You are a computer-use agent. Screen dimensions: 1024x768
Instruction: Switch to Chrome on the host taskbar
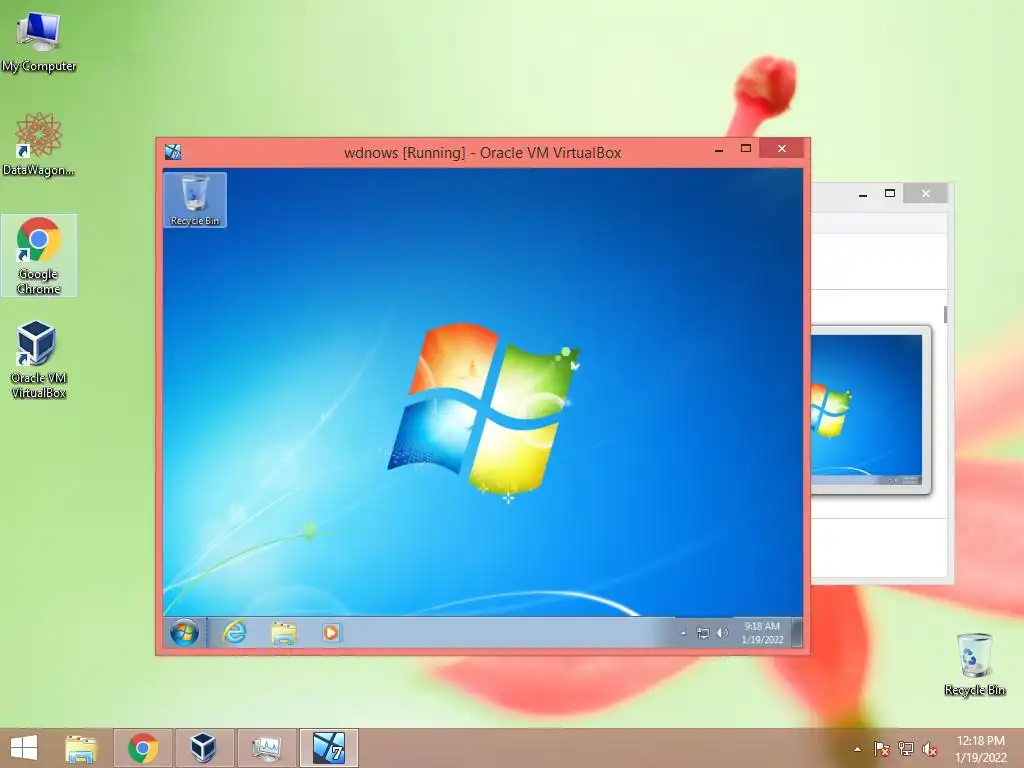point(143,748)
